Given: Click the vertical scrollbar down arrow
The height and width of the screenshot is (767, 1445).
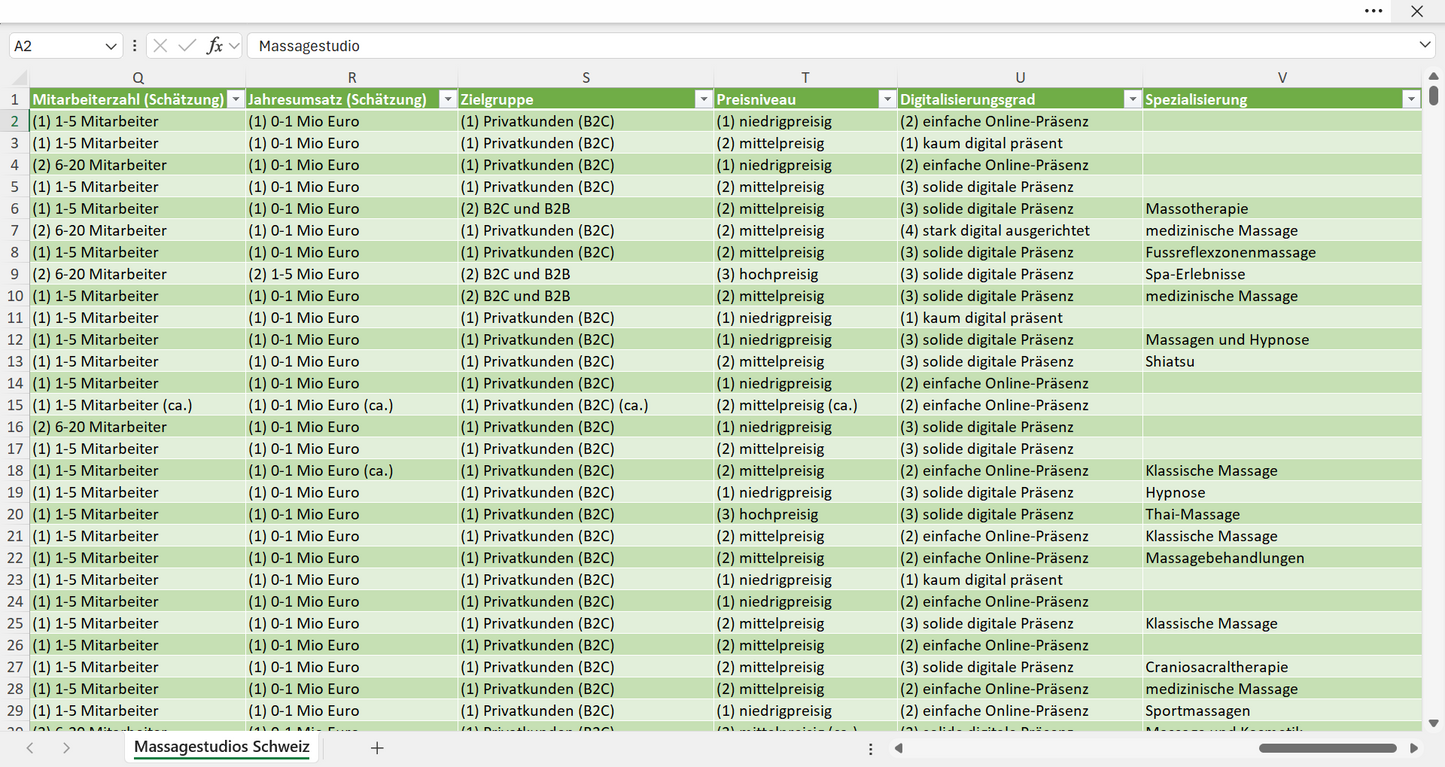Looking at the screenshot, I should click(1434, 723).
